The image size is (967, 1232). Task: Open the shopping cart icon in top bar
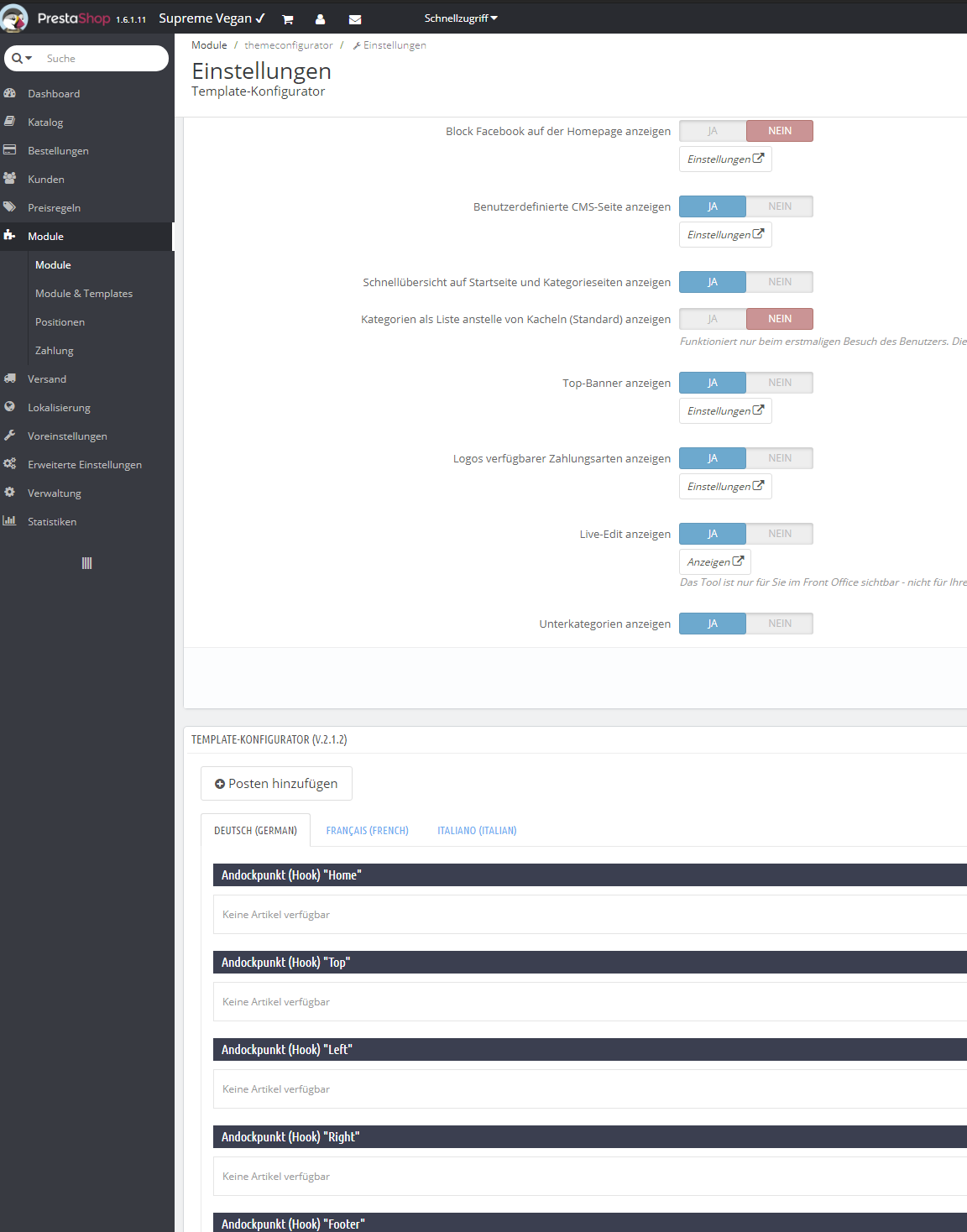tap(288, 19)
